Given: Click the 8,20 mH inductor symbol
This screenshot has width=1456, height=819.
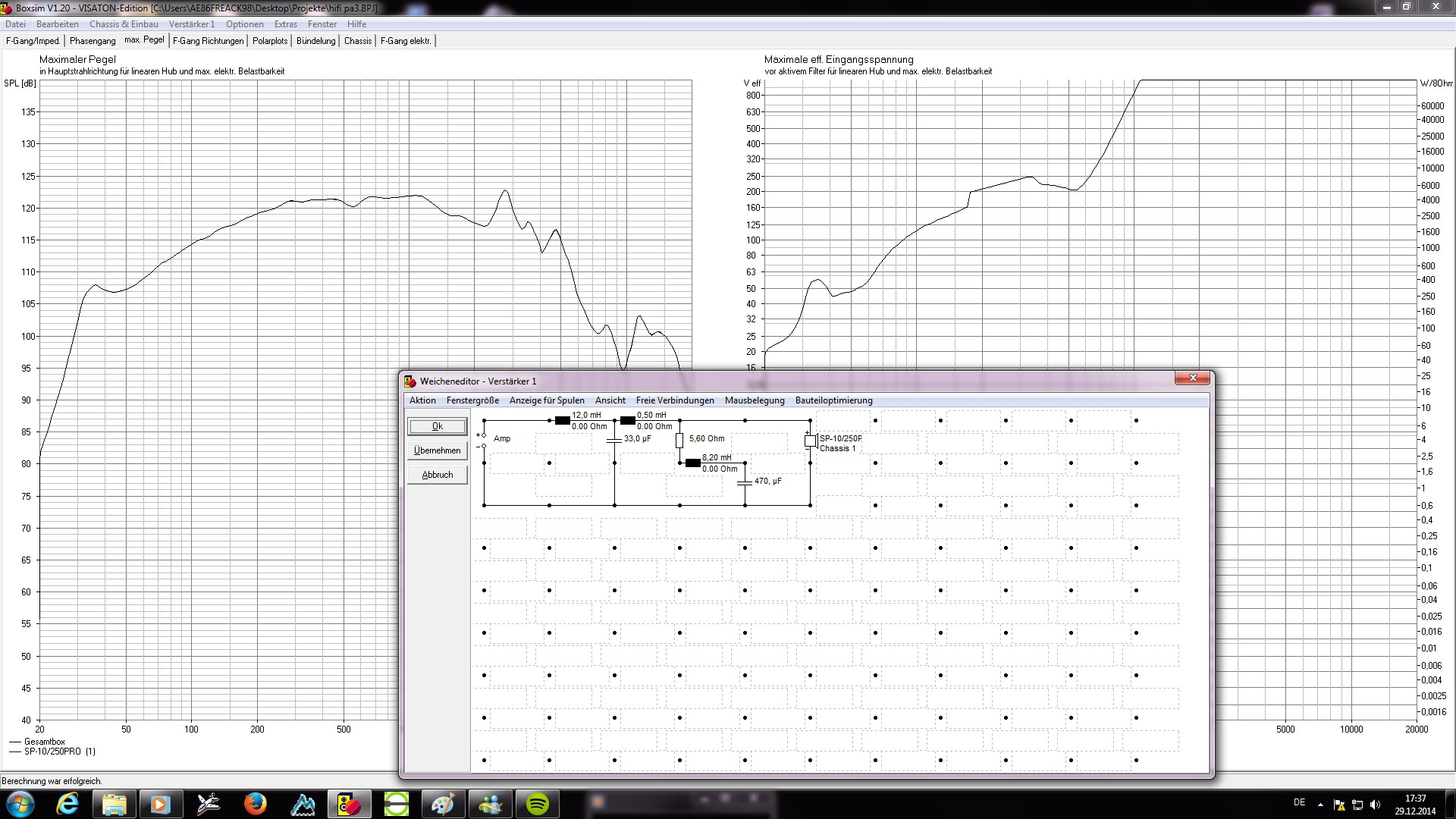Looking at the screenshot, I should click(x=692, y=463).
